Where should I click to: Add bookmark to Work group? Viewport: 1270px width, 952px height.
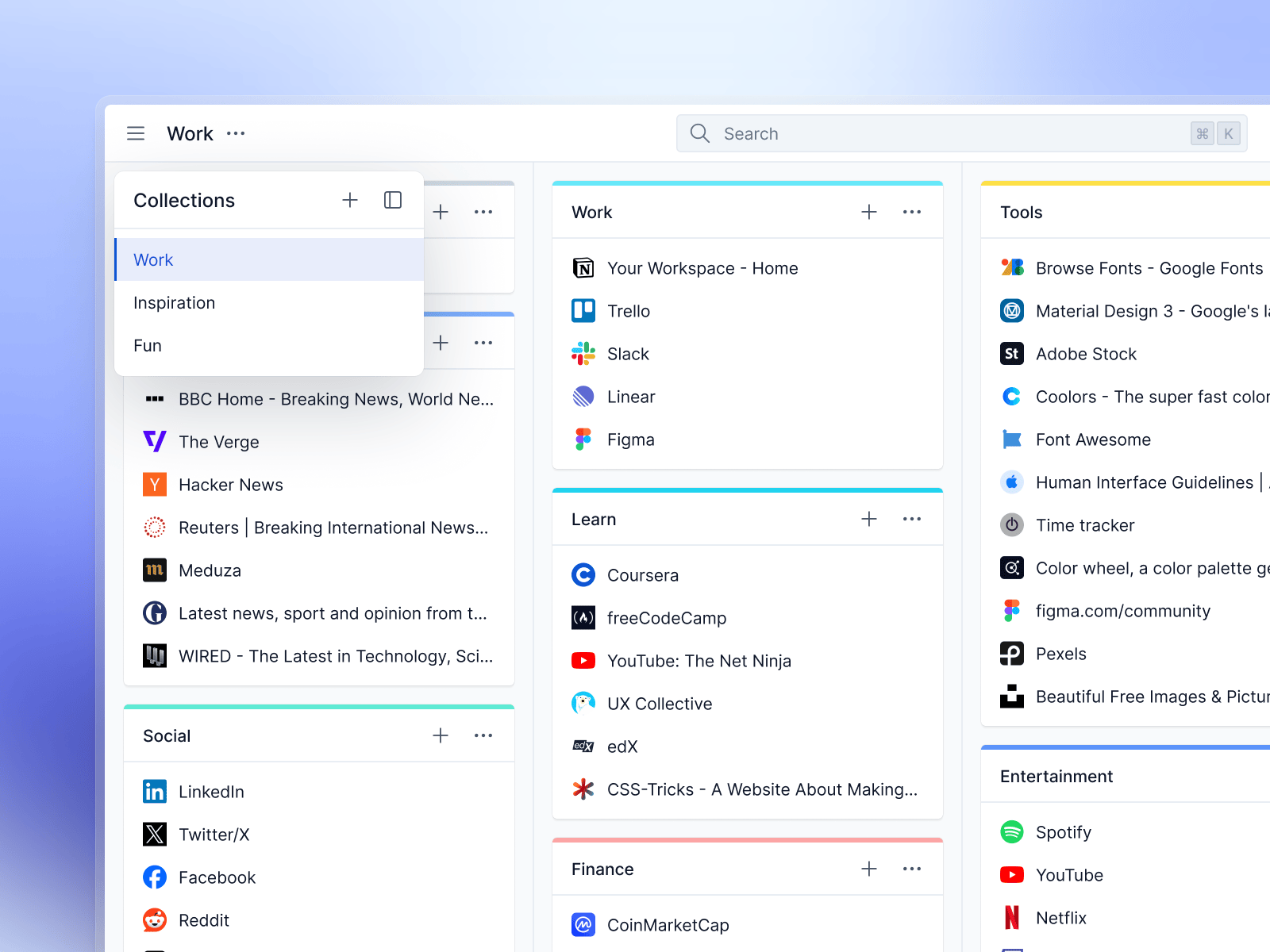(869, 212)
